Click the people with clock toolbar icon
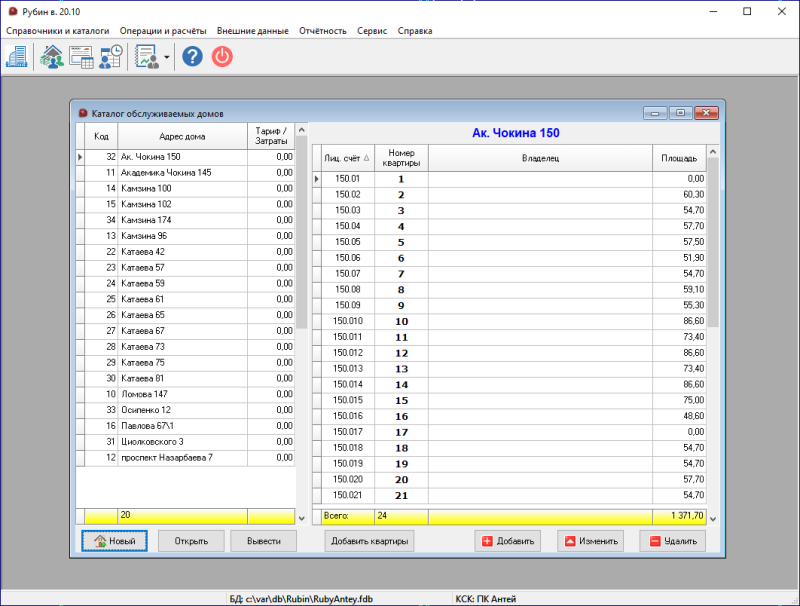This screenshot has height=606, width=800. click(111, 57)
